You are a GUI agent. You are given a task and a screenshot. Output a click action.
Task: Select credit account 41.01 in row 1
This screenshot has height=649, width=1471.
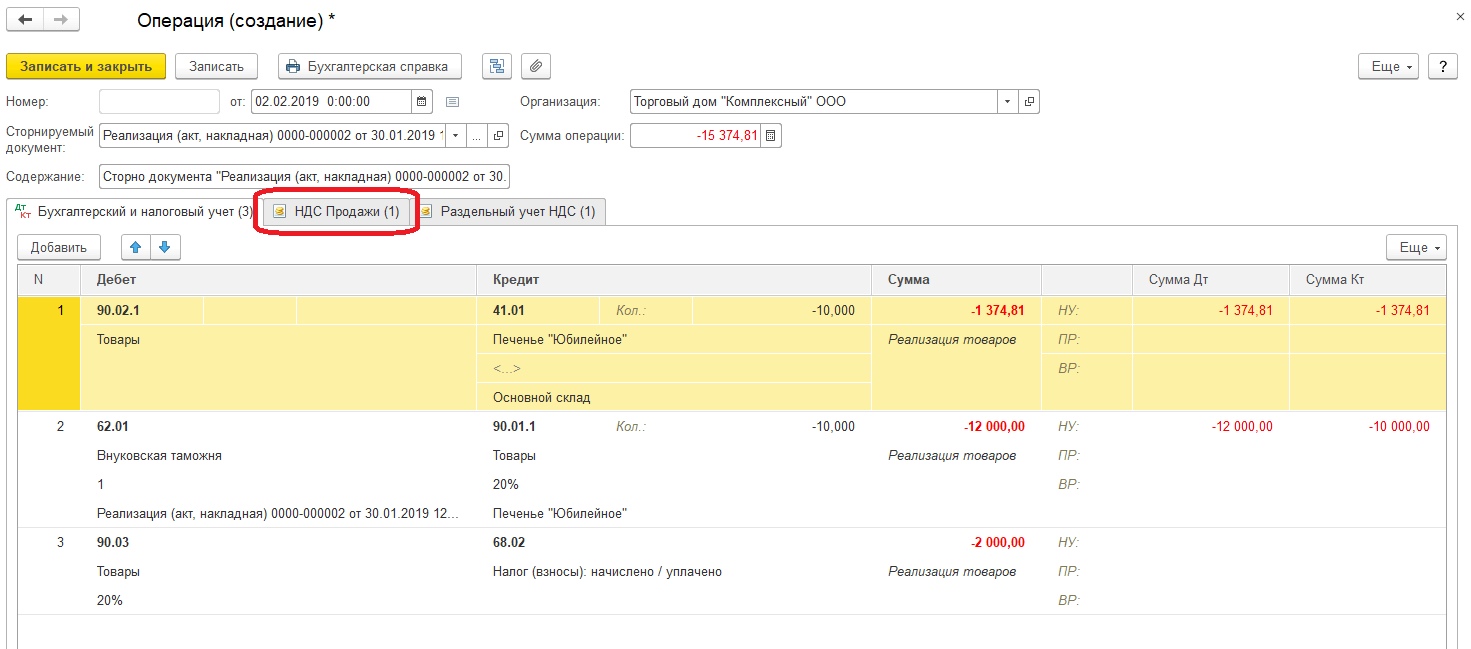click(x=509, y=311)
